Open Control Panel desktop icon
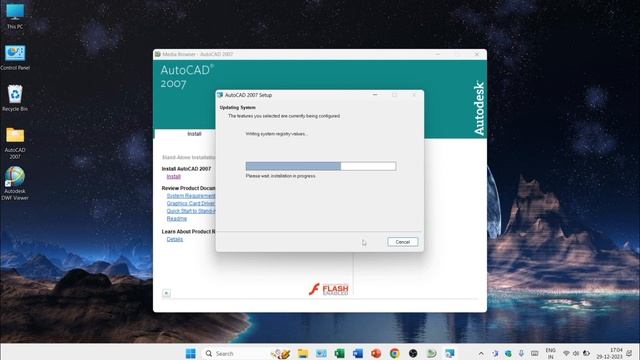The width and height of the screenshot is (640, 360). coord(15,58)
